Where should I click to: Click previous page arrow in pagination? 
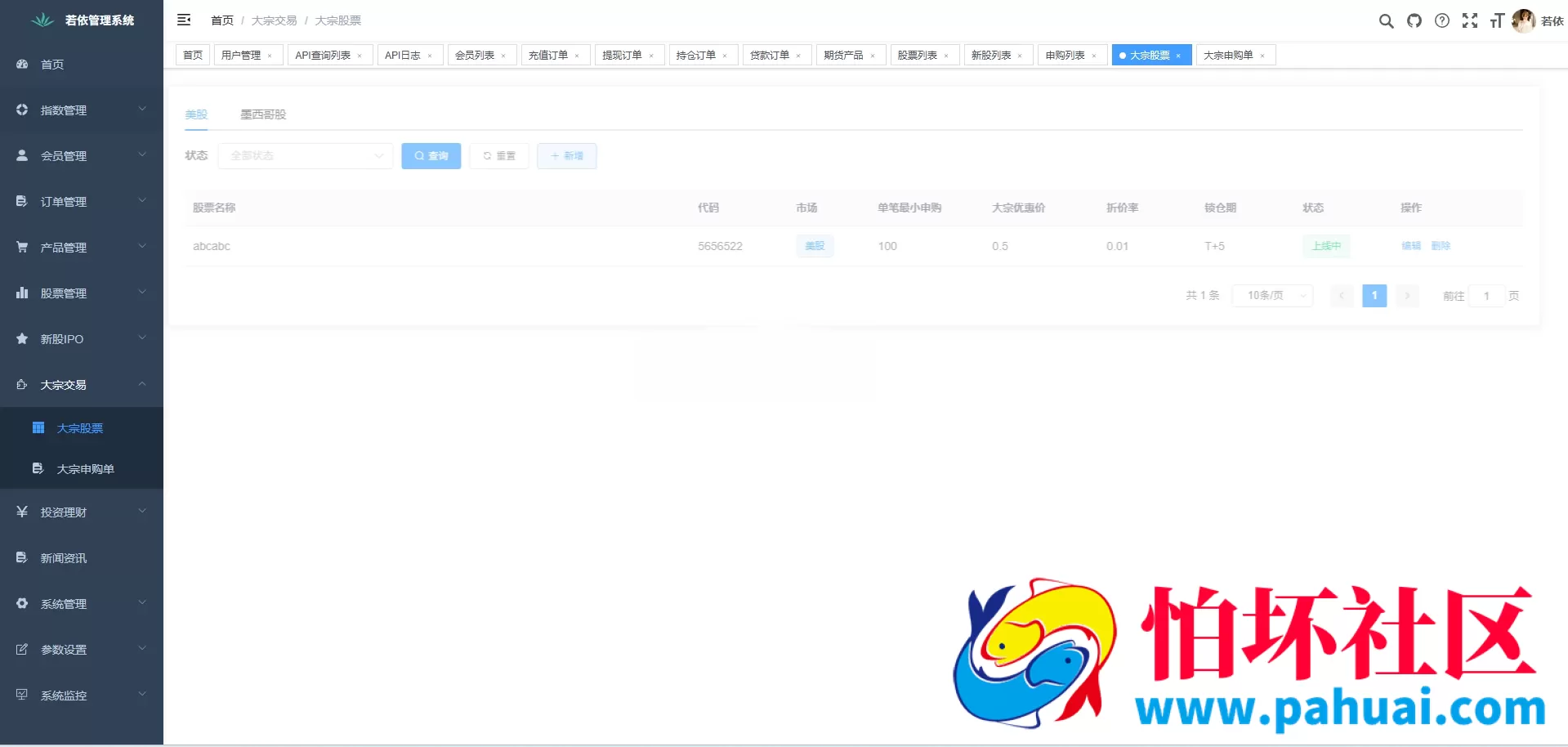tap(1342, 295)
